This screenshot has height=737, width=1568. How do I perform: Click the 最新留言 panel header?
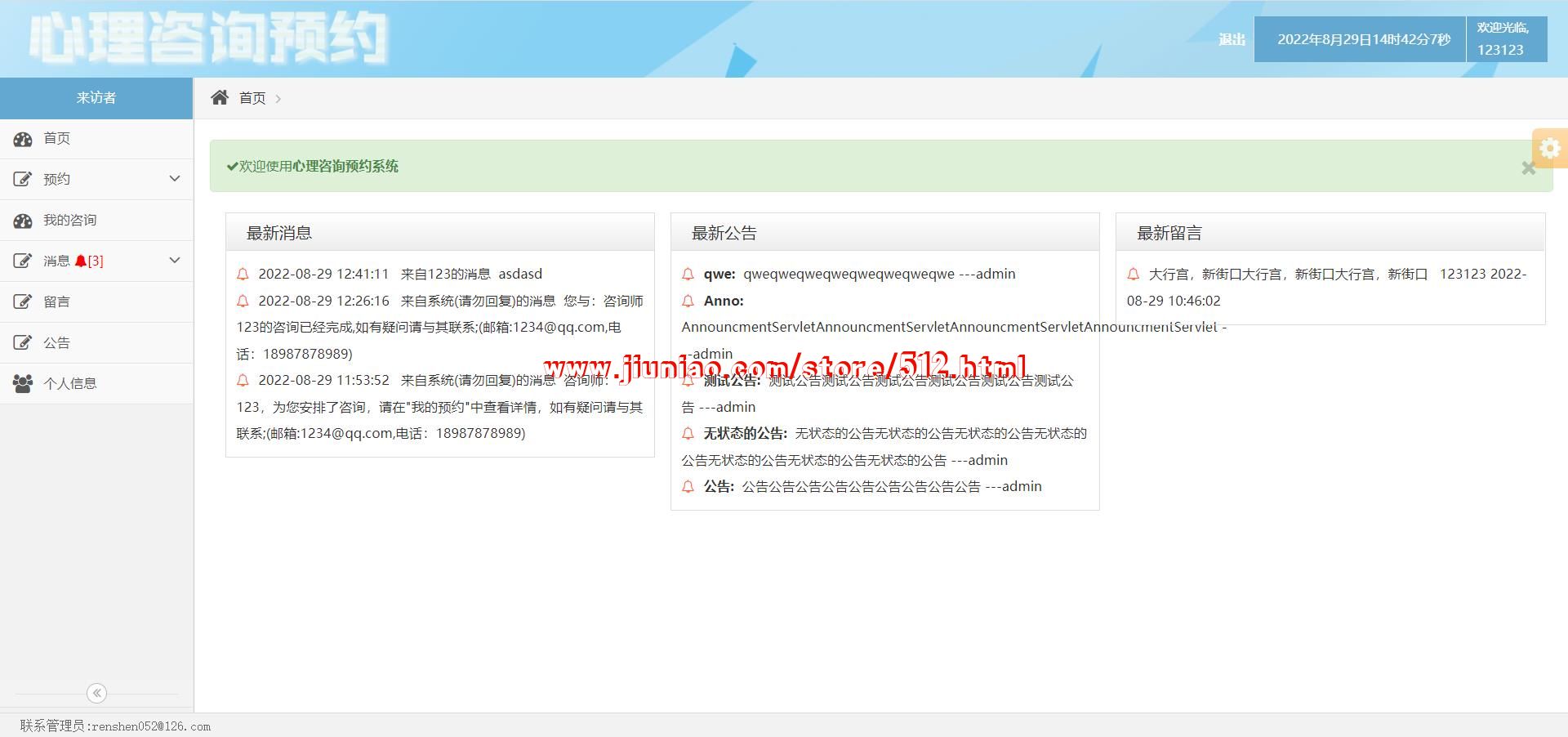coord(1330,233)
